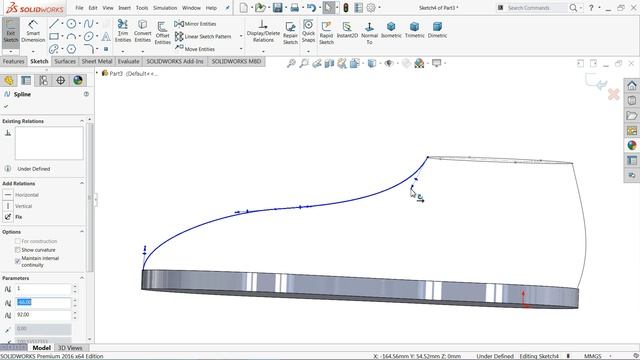Select the Smart Dimension tool
This screenshot has width=640, height=360.
click(x=33, y=32)
